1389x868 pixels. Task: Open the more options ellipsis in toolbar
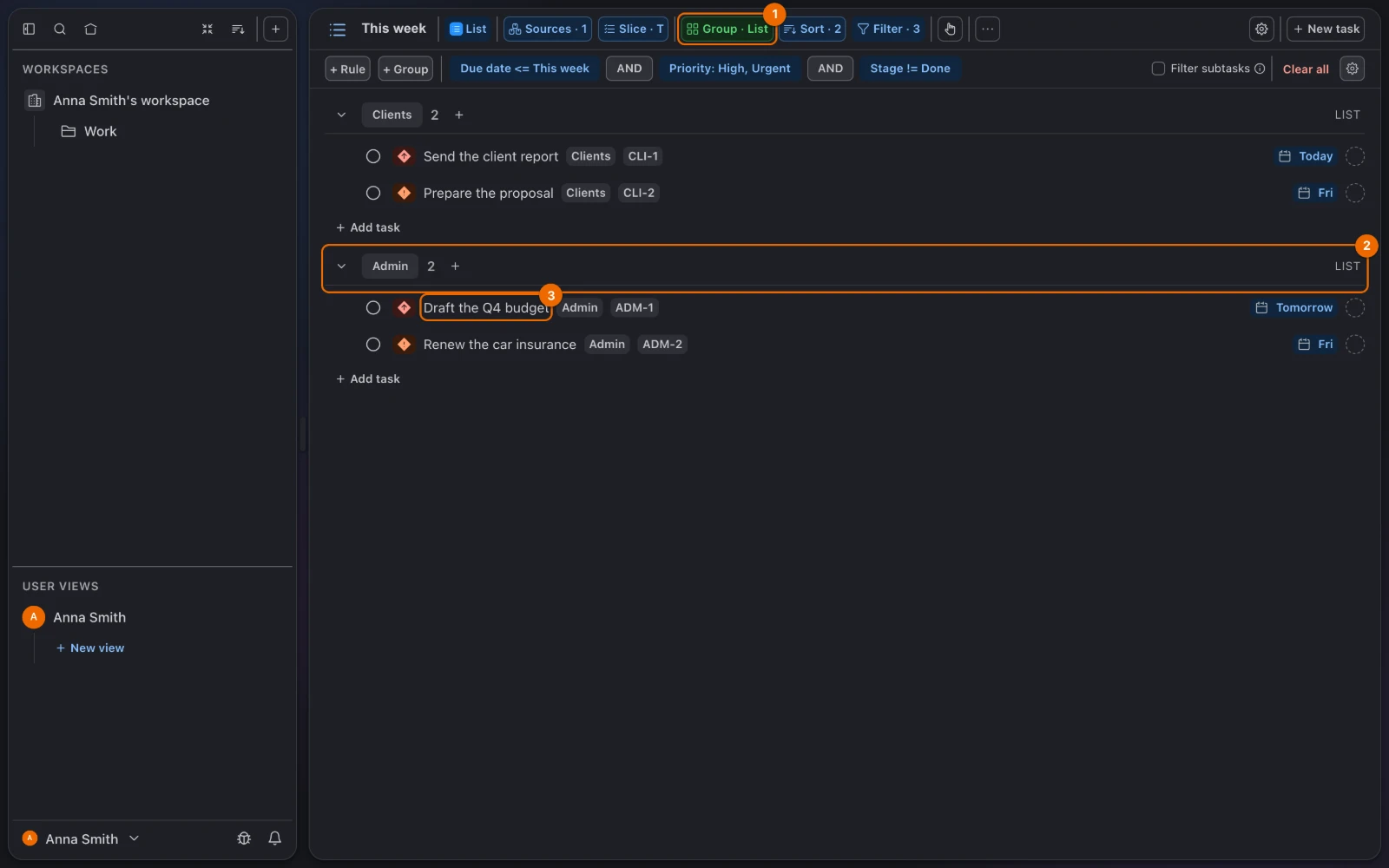point(987,29)
